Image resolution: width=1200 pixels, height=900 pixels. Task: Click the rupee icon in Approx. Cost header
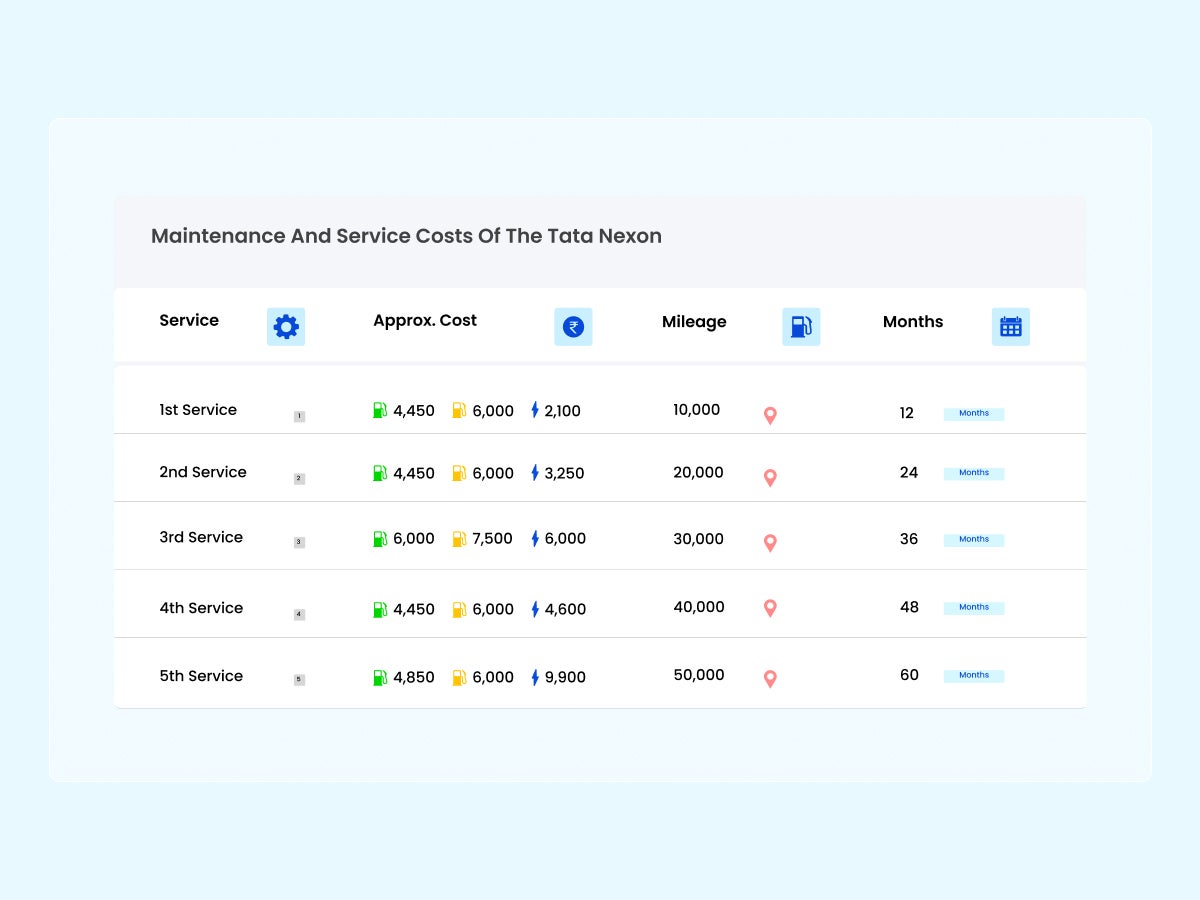pyautogui.click(x=573, y=327)
